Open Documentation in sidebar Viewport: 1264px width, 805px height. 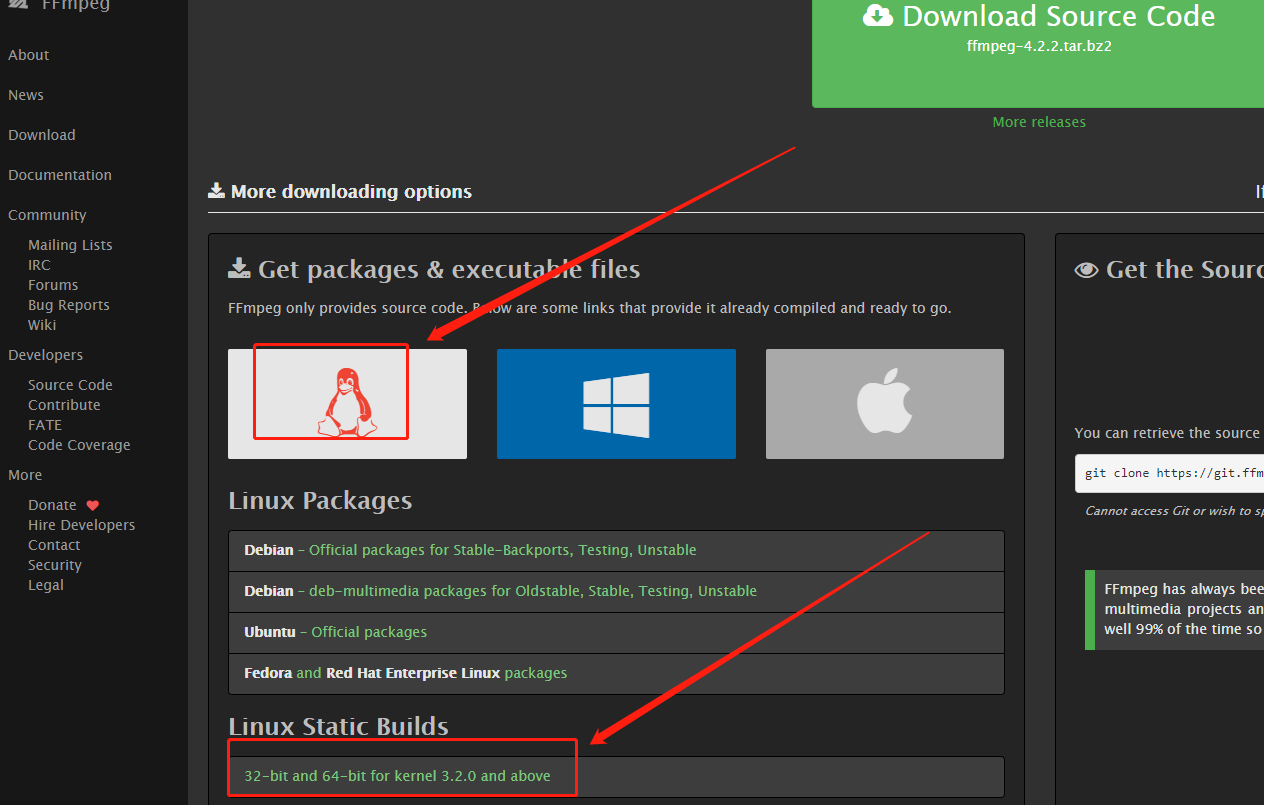60,175
